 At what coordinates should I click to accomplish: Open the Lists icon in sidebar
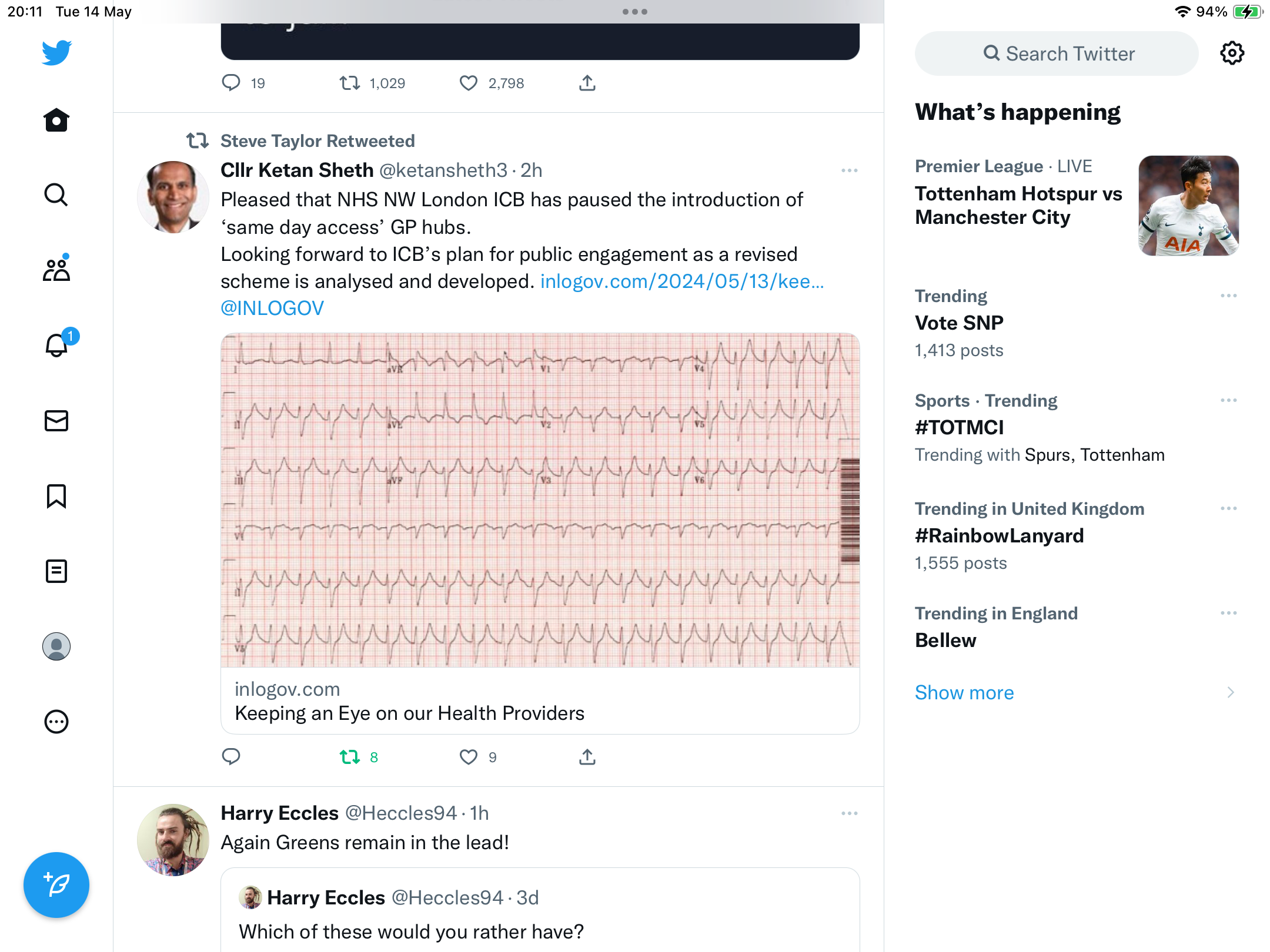pyautogui.click(x=56, y=571)
